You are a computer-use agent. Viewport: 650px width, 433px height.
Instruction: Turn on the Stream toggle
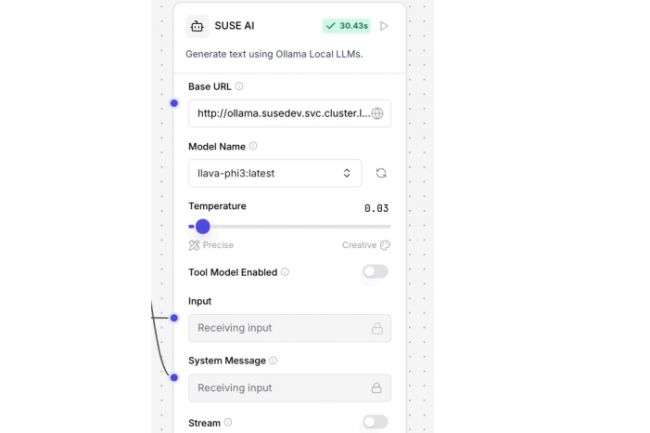click(375, 422)
